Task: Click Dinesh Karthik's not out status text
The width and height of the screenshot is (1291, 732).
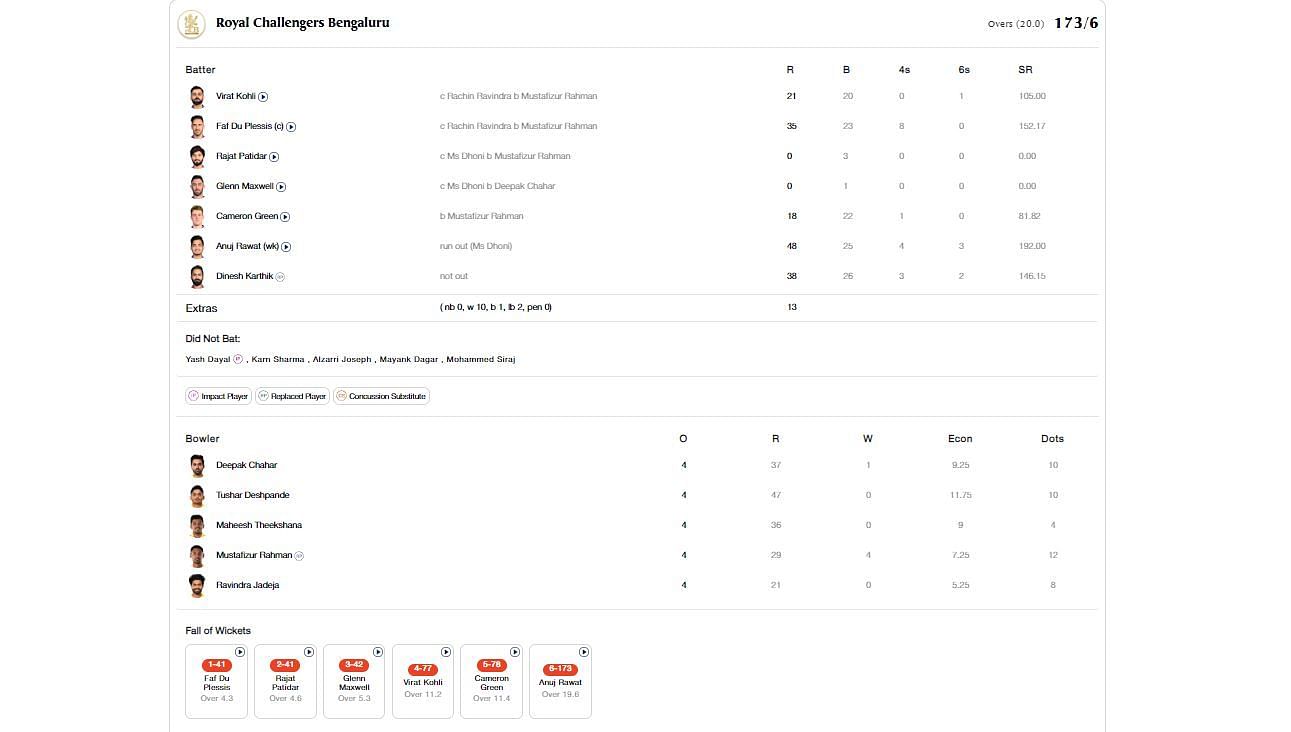Action: click(x=454, y=277)
